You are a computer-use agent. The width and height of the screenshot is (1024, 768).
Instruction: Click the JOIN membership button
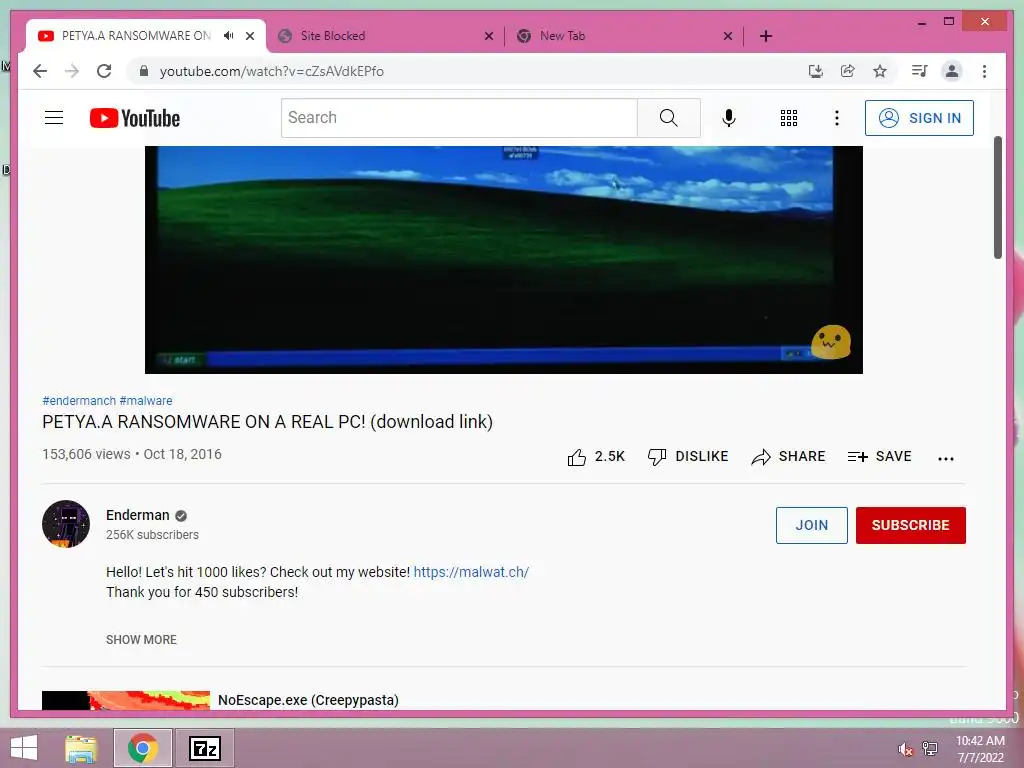pos(811,525)
